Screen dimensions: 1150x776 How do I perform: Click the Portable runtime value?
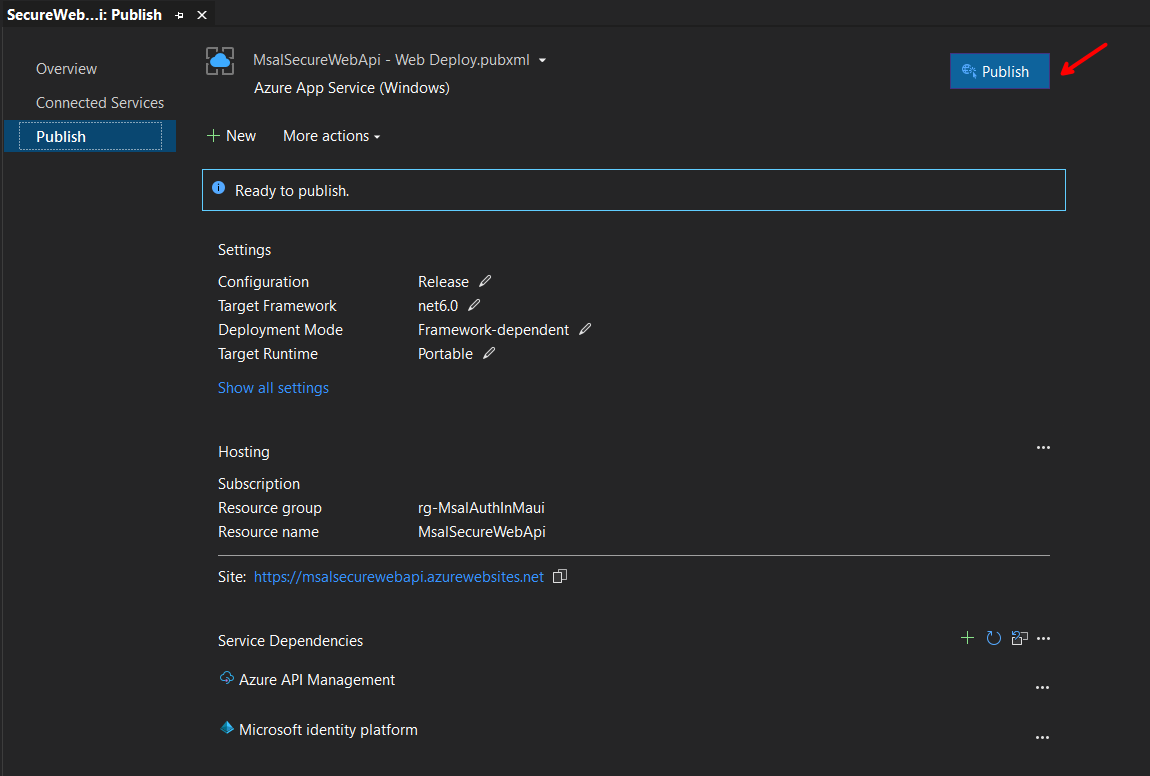tap(445, 354)
